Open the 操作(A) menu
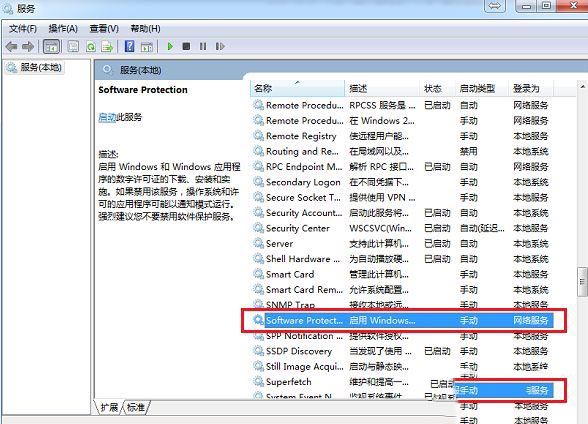The image size is (588, 424). pos(63,28)
